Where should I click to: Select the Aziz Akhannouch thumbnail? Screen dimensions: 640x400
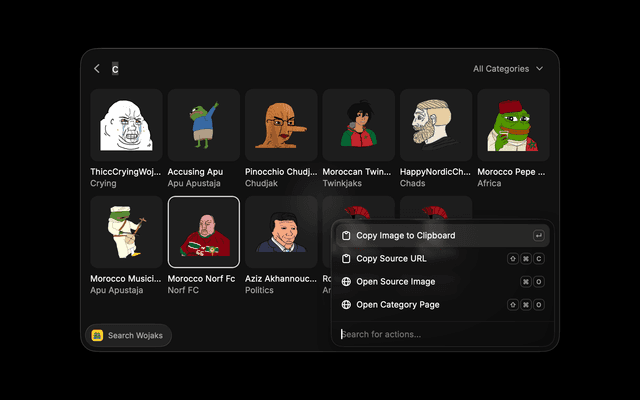click(x=281, y=232)
